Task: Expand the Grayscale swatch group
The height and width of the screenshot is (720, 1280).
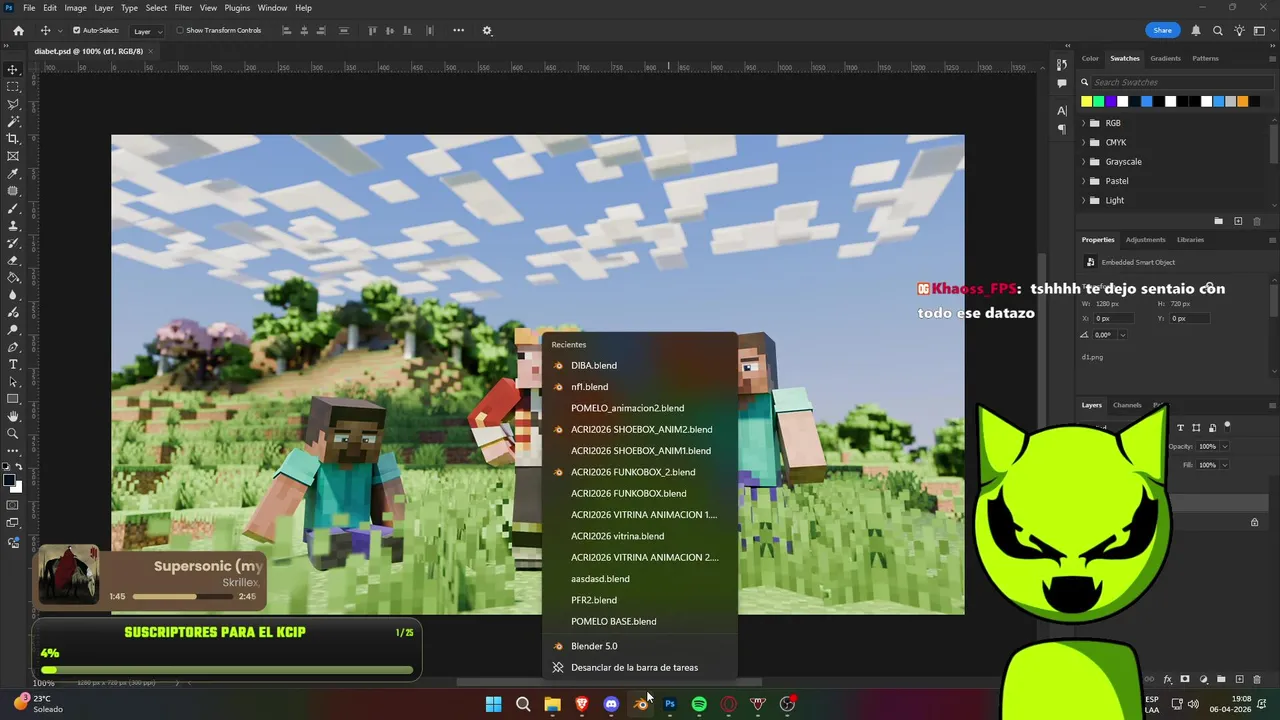Action: coord(1084,162)
